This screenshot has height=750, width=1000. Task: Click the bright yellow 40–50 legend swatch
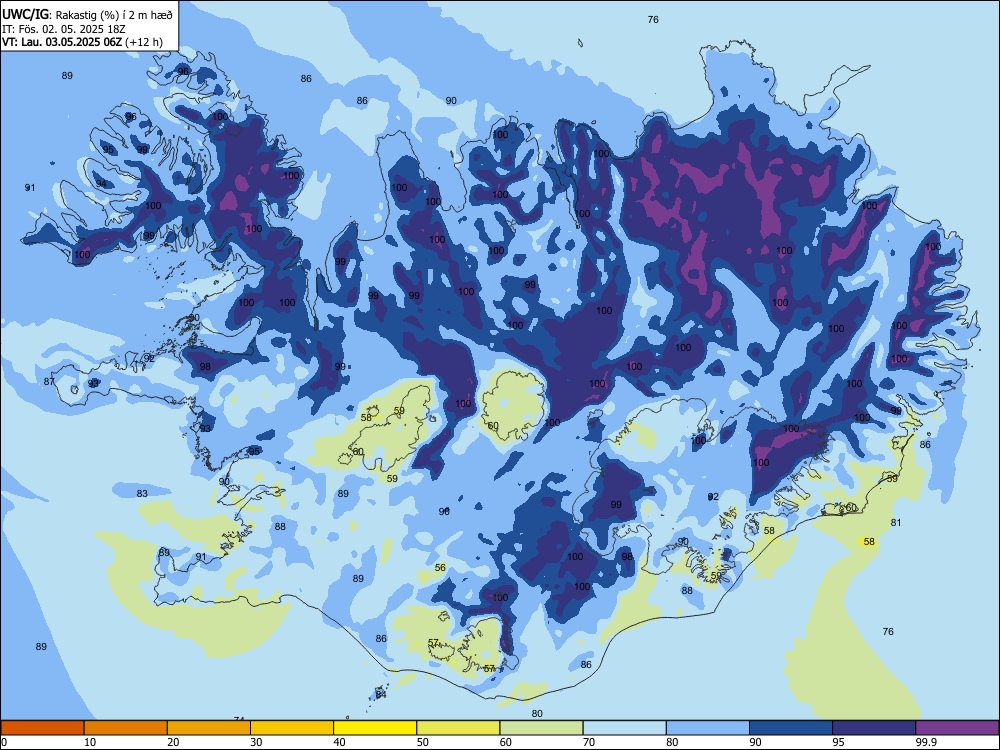click(375, 728)
